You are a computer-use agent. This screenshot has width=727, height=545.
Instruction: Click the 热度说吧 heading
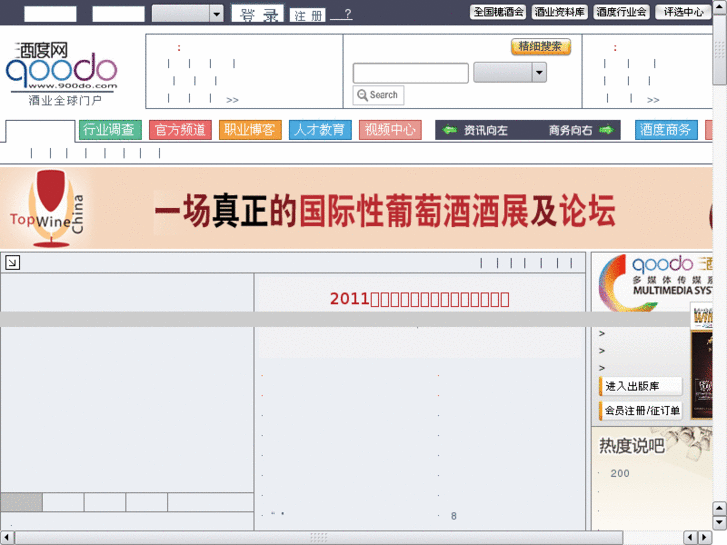[x=632, y=445]
